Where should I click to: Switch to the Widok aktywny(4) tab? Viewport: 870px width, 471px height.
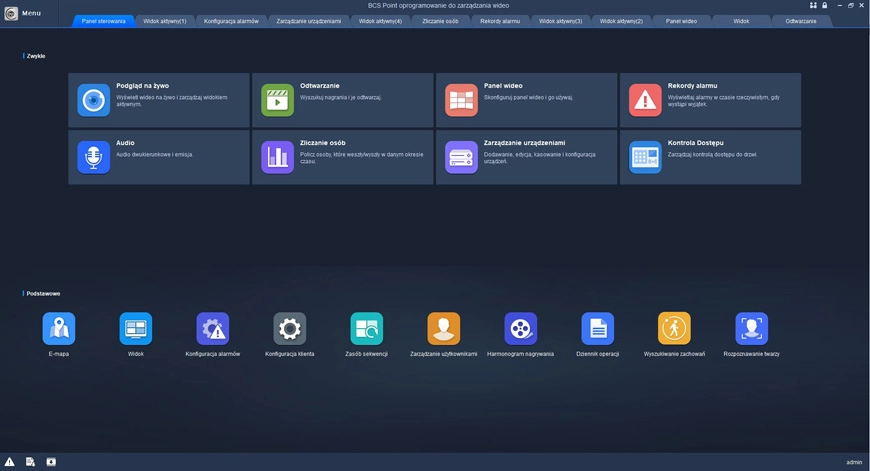380,21
